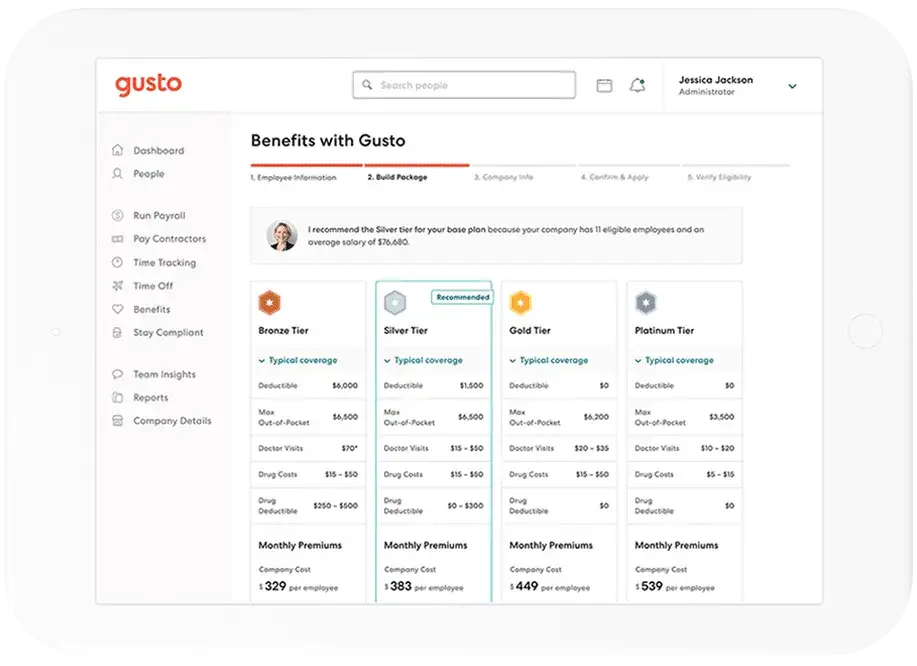Open Pay Contractors in the sidebar
The image size is (917, 666).
[x=170, y=239]
